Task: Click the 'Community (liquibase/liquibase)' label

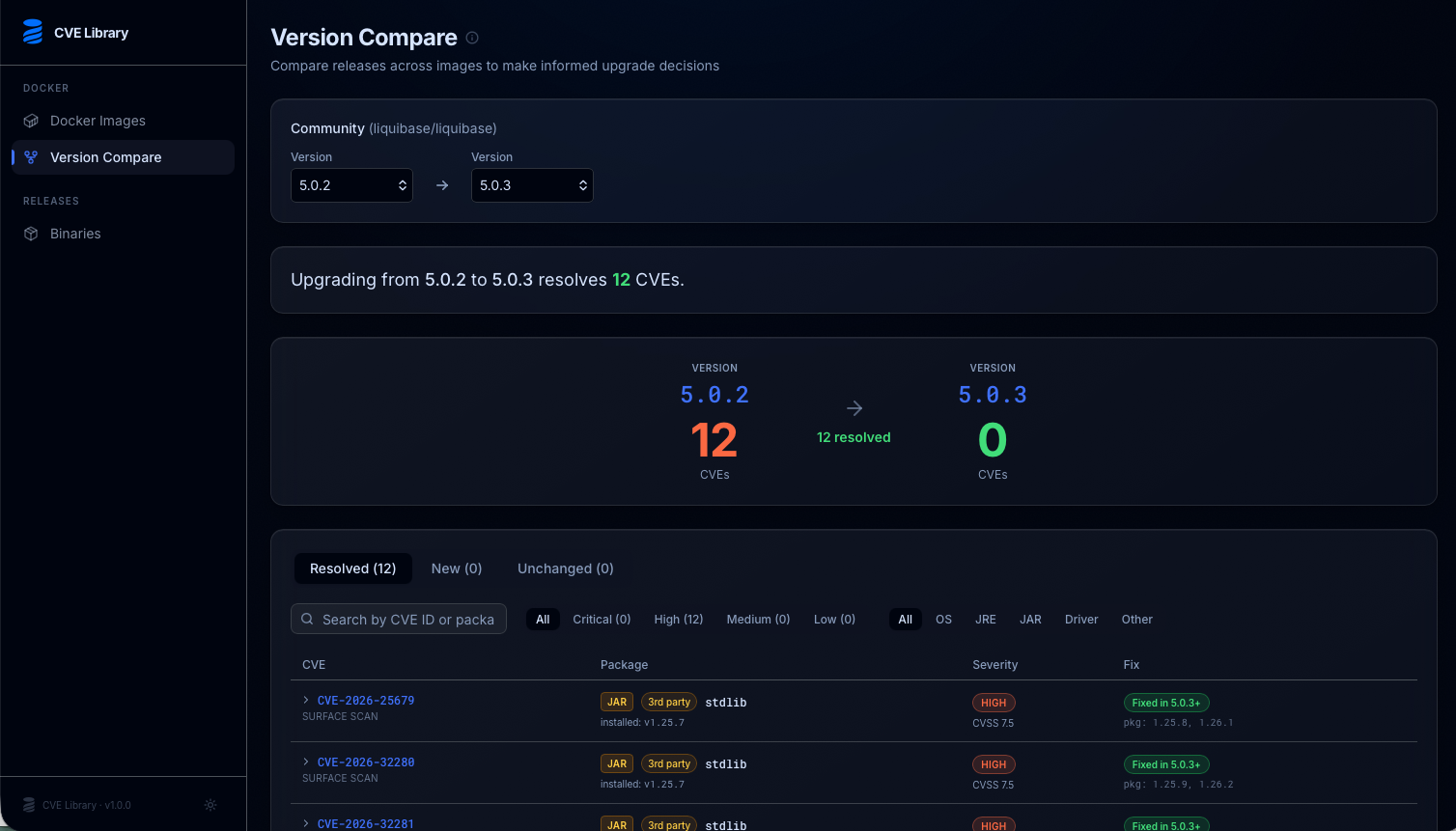Action: point(394,128)
